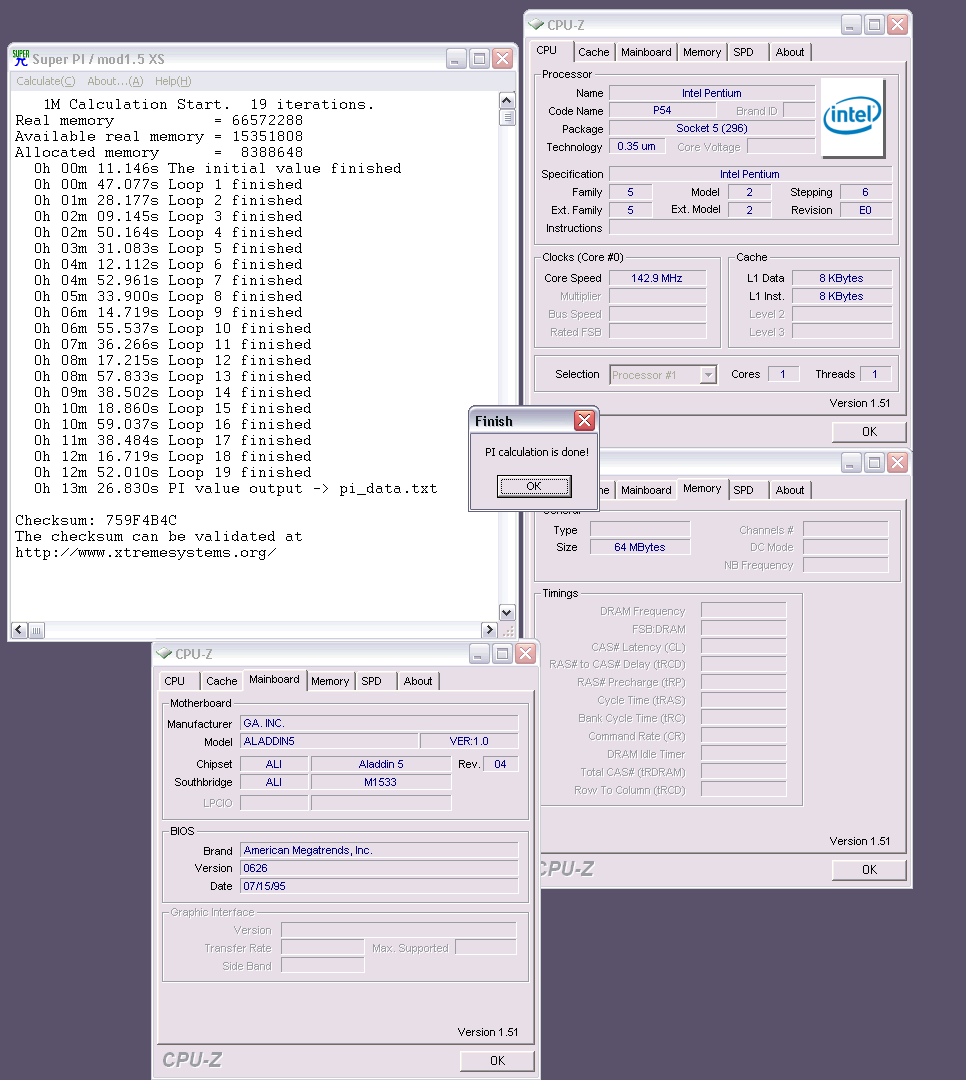Close the Finish dialog with X

[584, 421]
